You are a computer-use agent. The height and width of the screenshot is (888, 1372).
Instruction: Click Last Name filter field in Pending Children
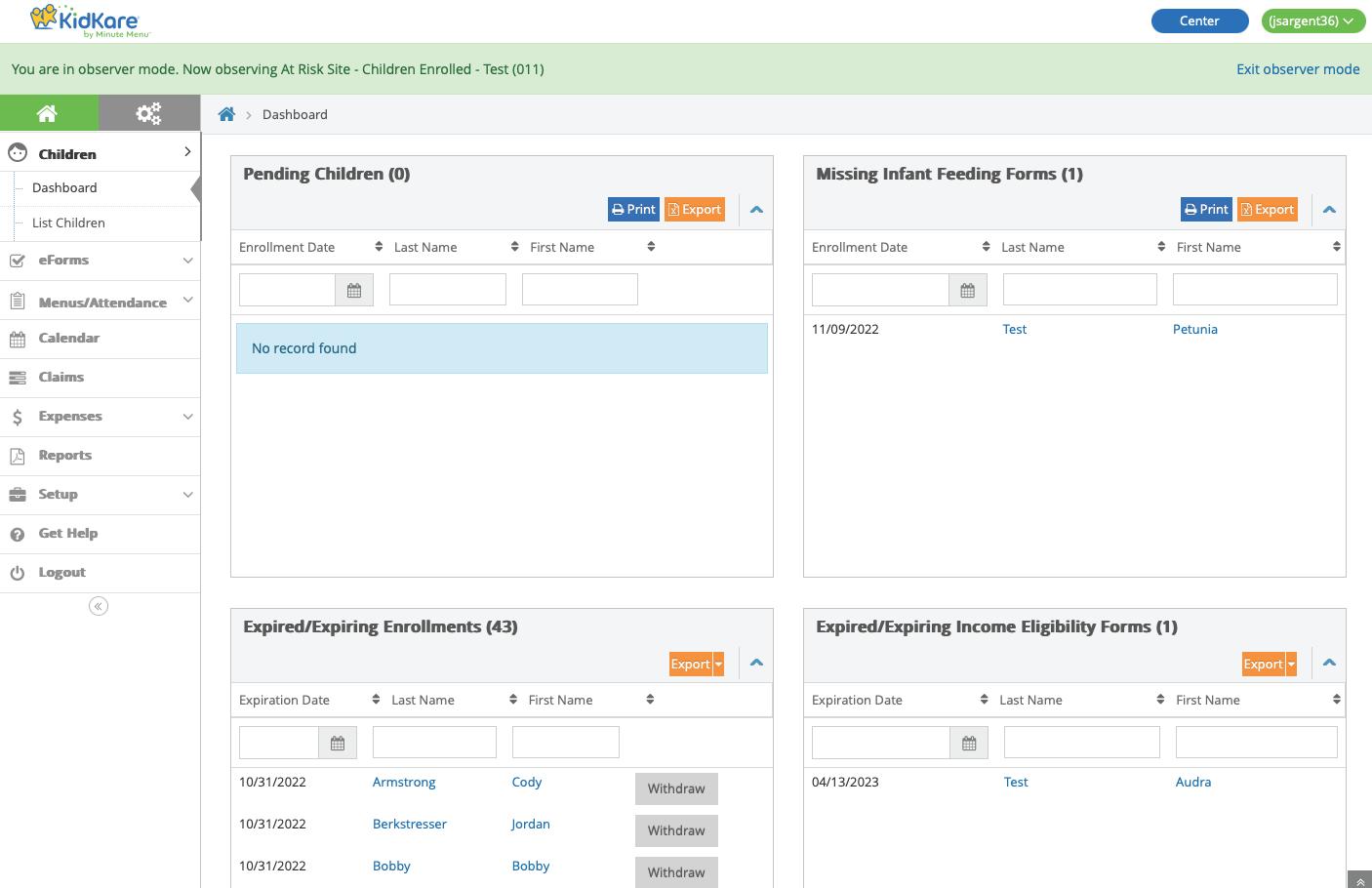click(x=448, y=290)
